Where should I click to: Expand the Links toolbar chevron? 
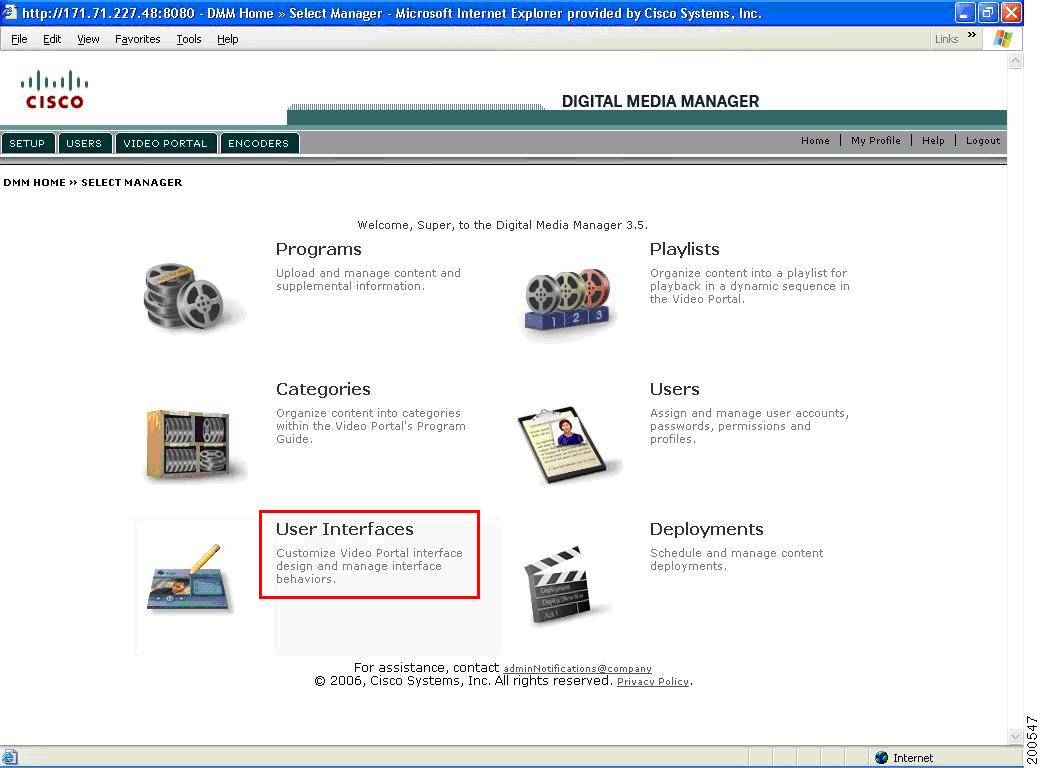tap(972, 35)
